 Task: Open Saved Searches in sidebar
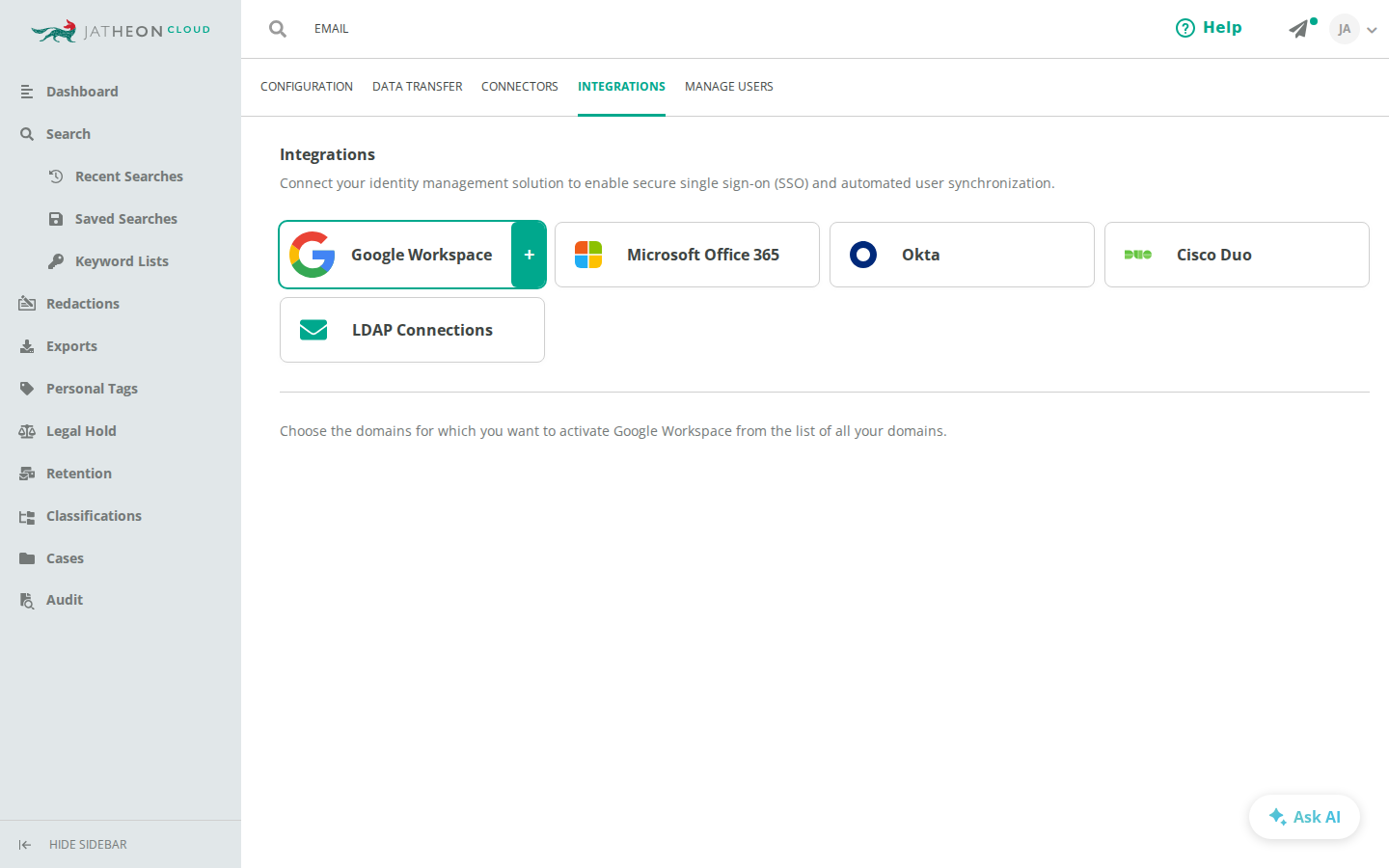pos(126,219)
